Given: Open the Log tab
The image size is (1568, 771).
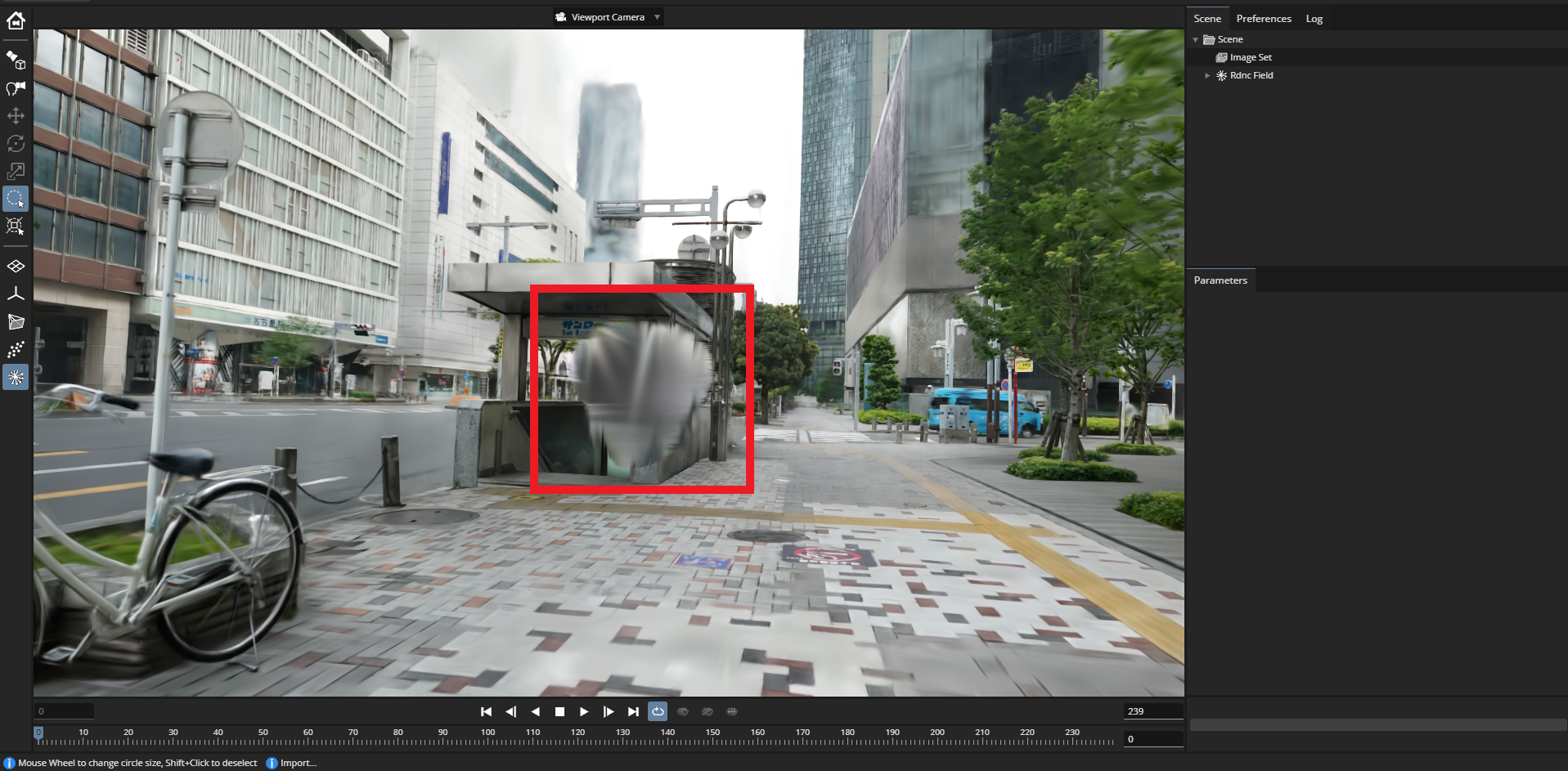Looking at the screenshot, I should click(1314, 18).
